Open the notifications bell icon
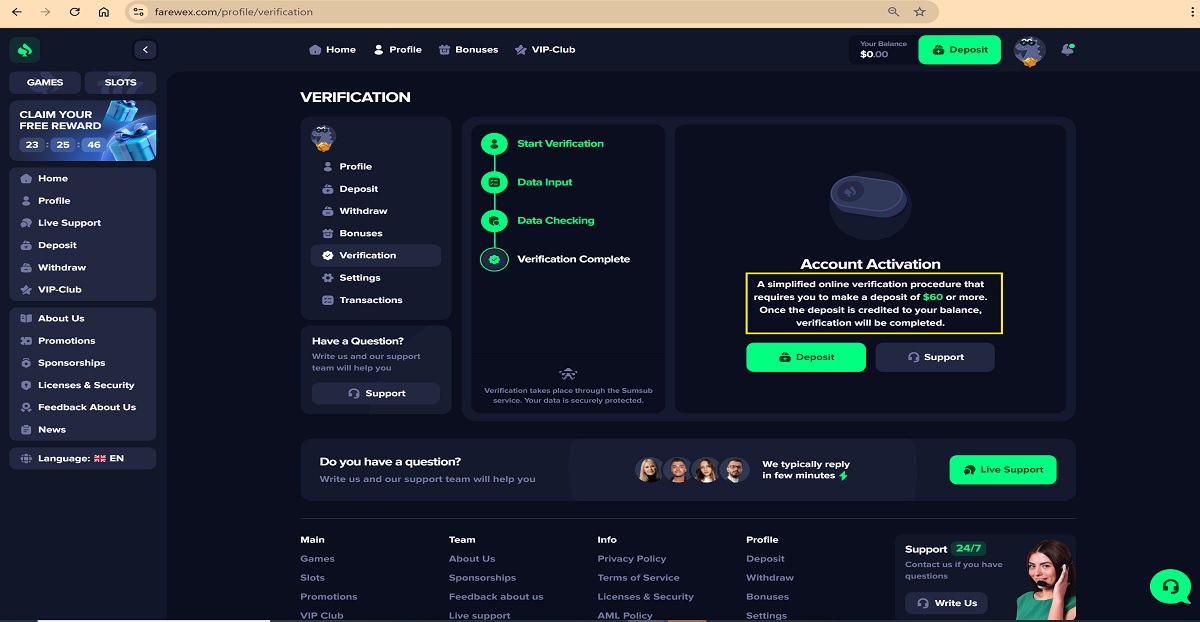 pyautogui.click(x=1067, y=49)
